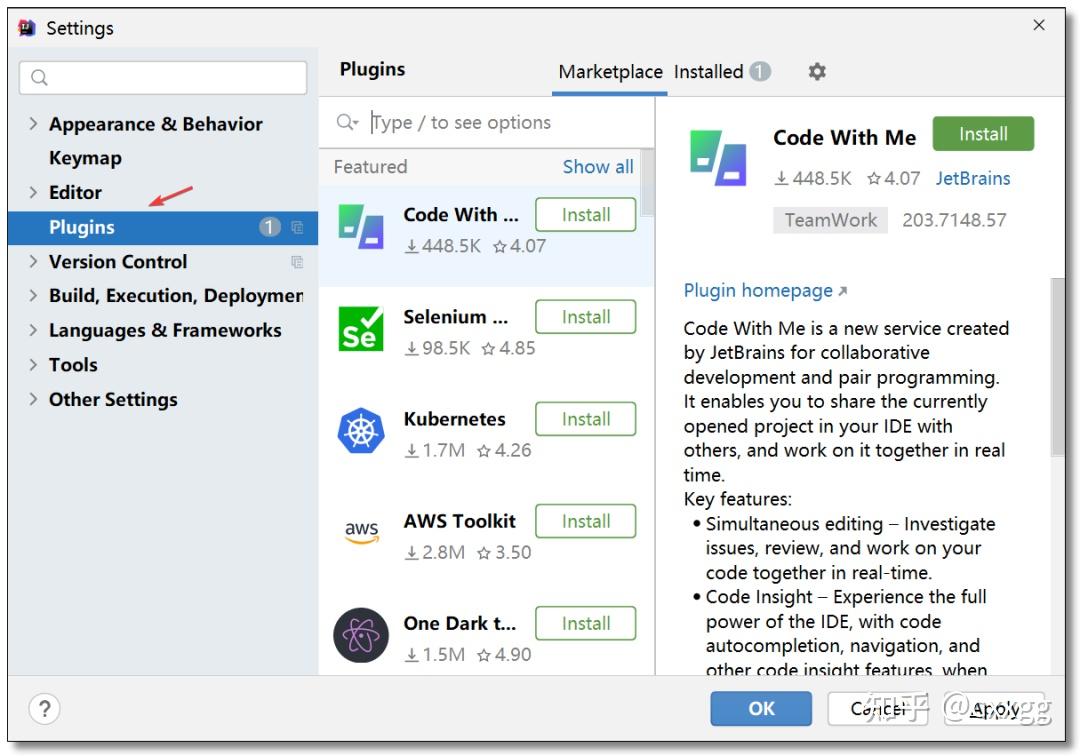Click the settings search field
1080x756 pixels.
pos(163,78)
